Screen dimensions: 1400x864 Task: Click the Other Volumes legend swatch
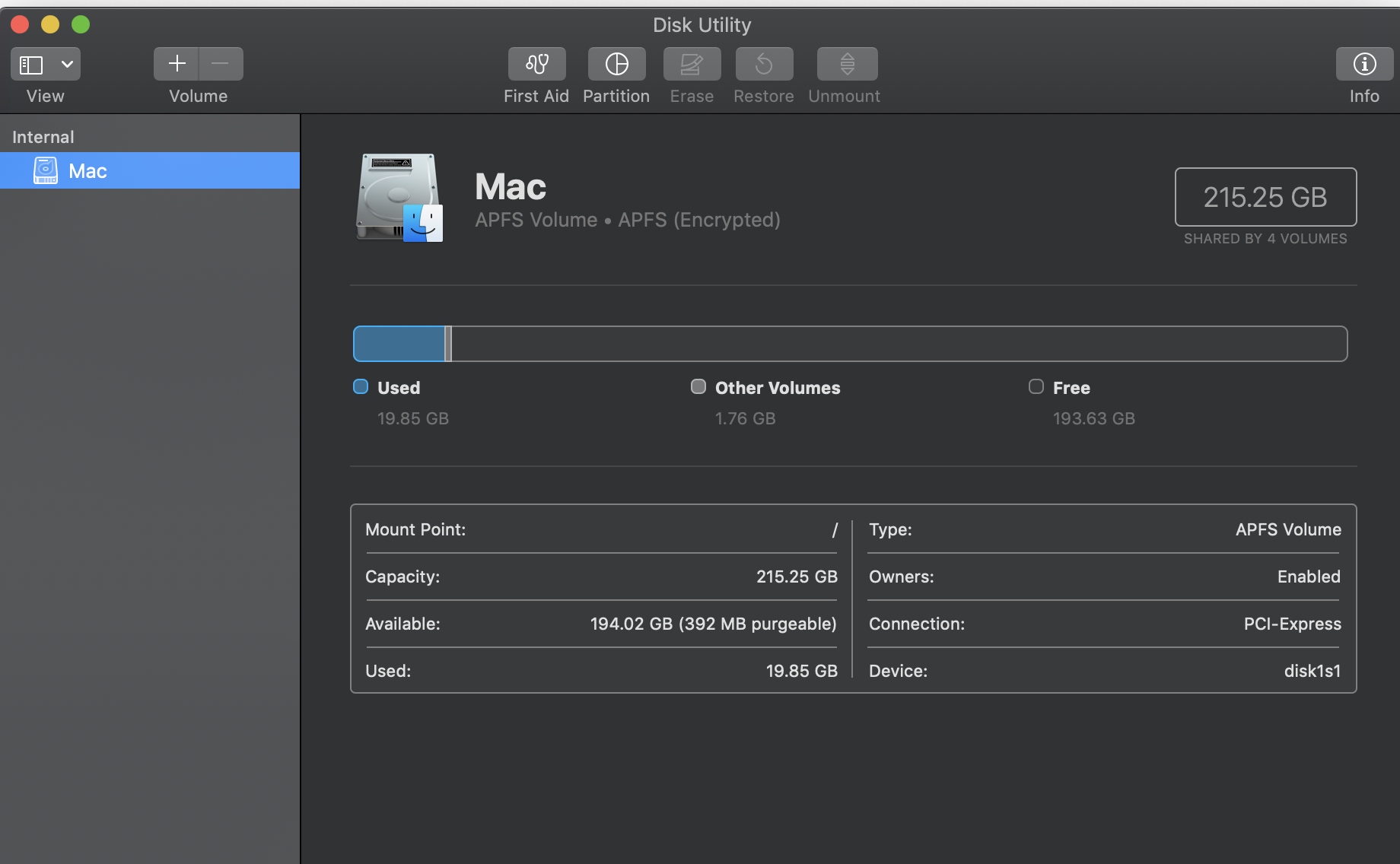point(698,386)
